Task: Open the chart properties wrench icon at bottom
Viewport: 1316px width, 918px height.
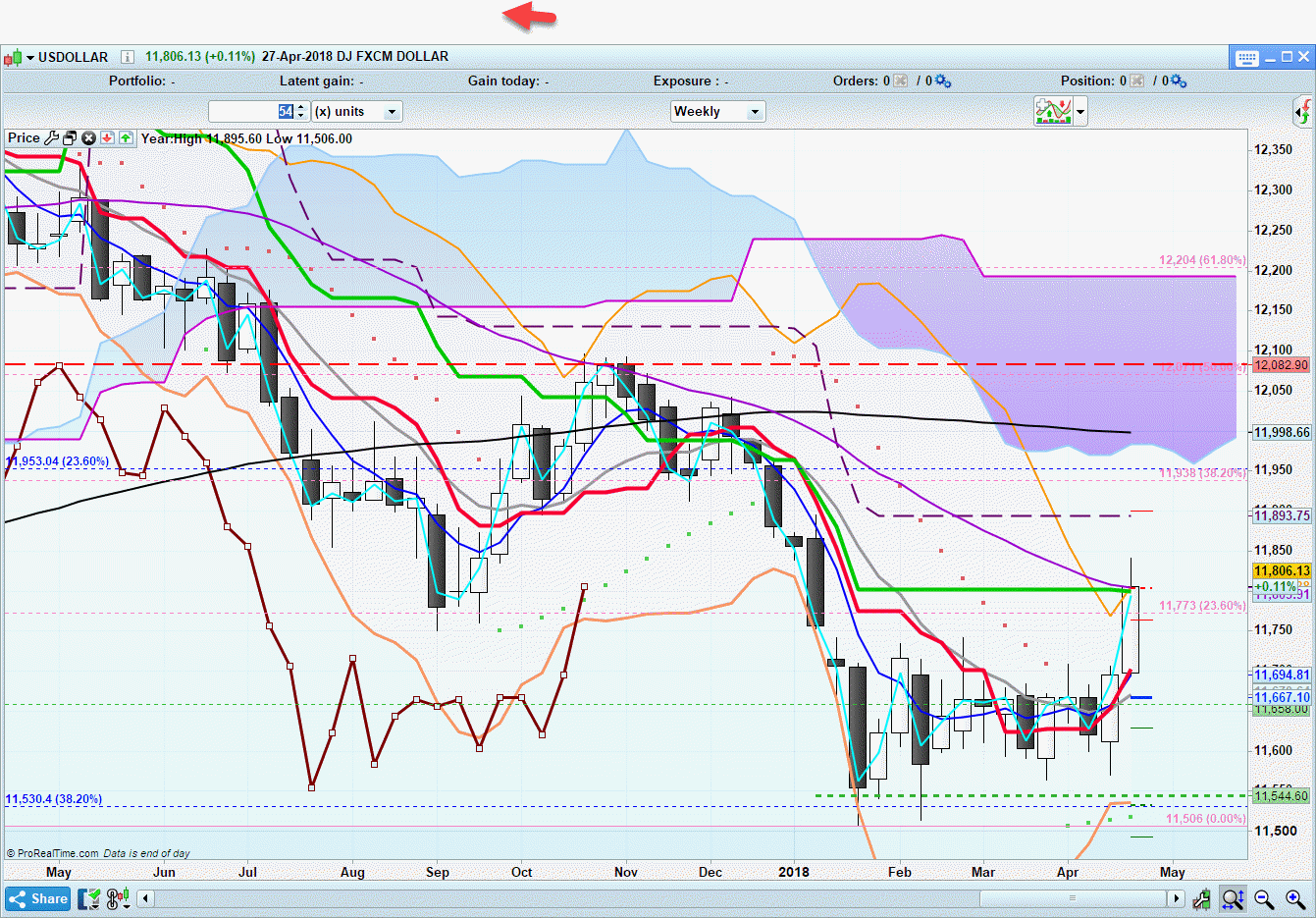Action: click(1202, 898)
